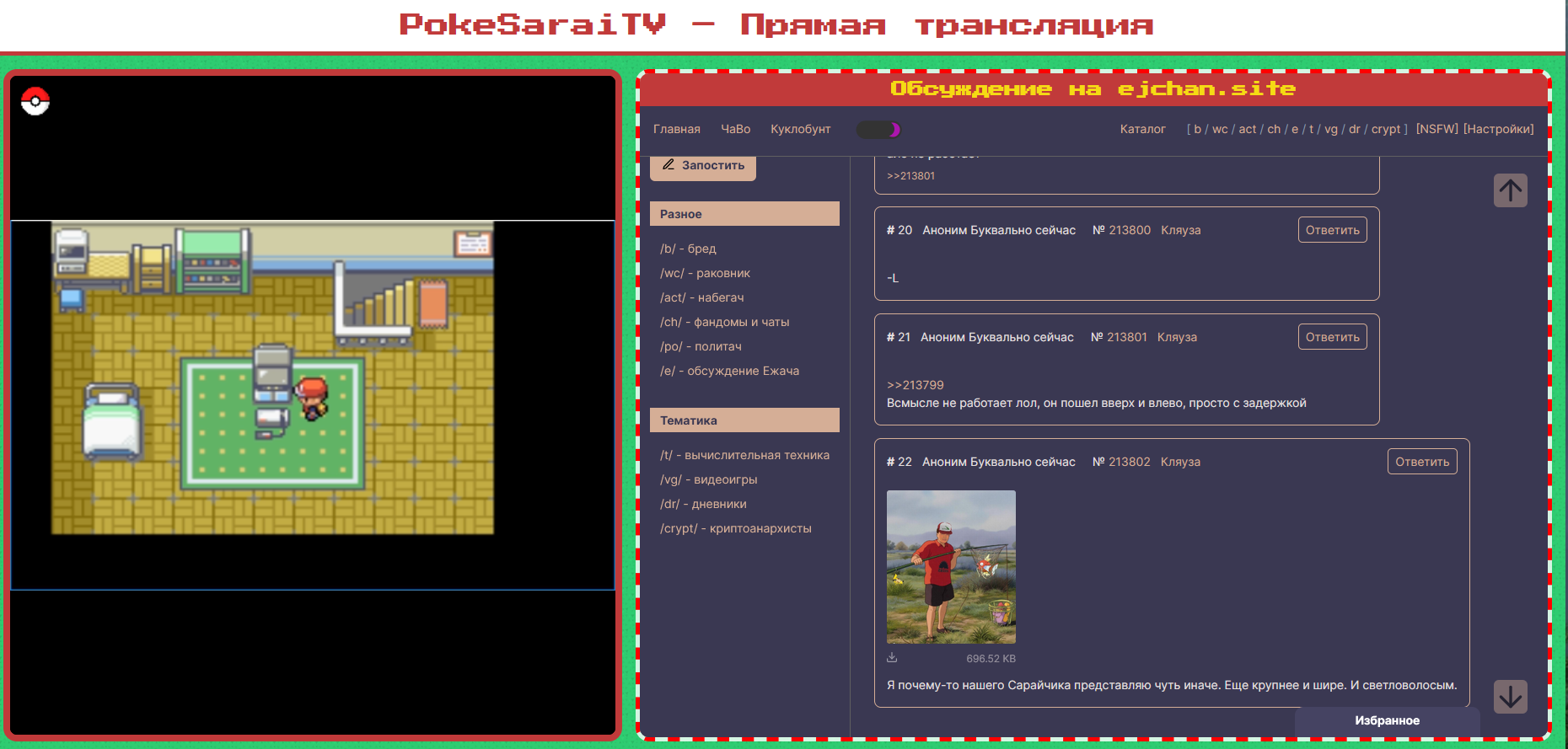The image size is (1568, 749).
Task: Click the vg shortcut in top board list
Action: click(1331, 129)
